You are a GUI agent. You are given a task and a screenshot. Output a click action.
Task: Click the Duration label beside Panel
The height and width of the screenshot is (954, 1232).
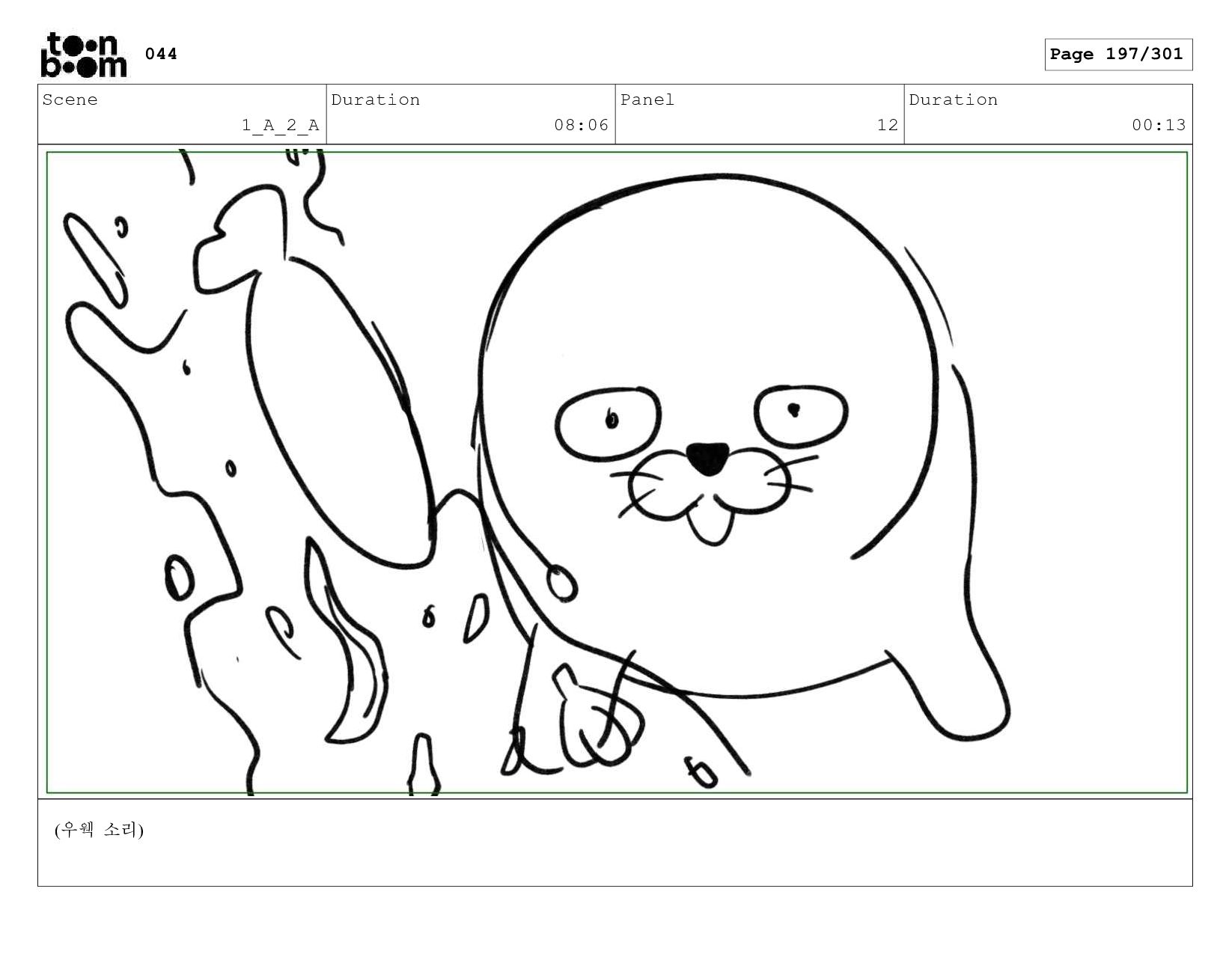[x=954, y=100]
